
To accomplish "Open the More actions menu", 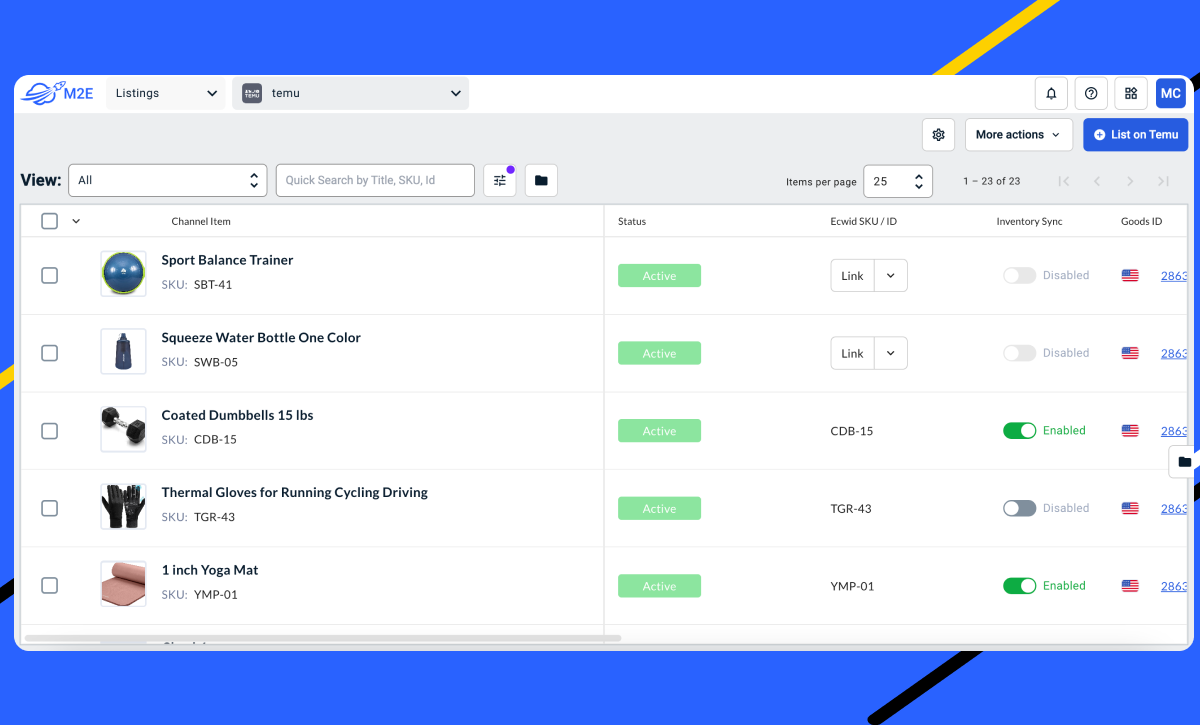I will click(x=1018, y=135).
